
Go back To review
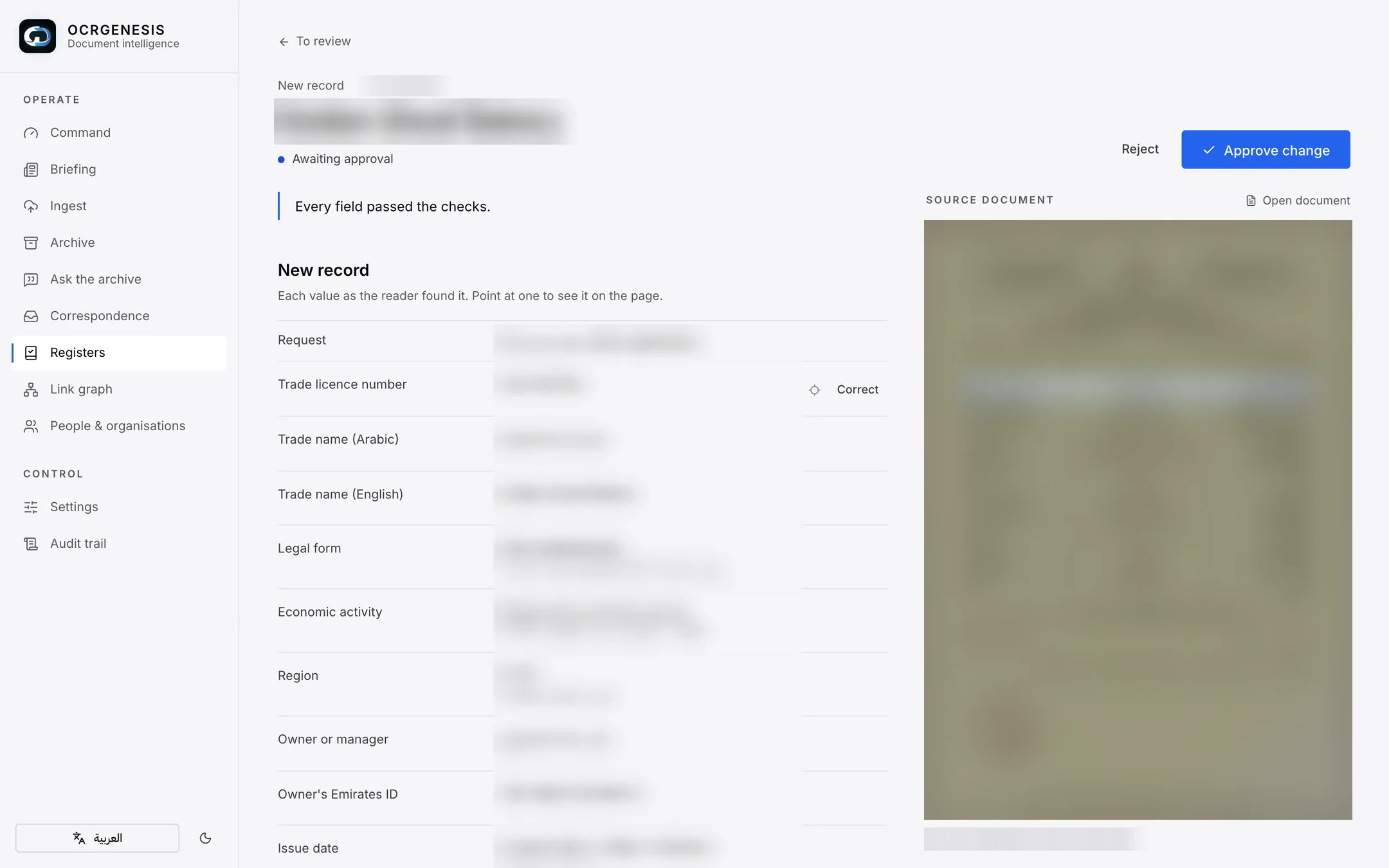coord(314,41)
